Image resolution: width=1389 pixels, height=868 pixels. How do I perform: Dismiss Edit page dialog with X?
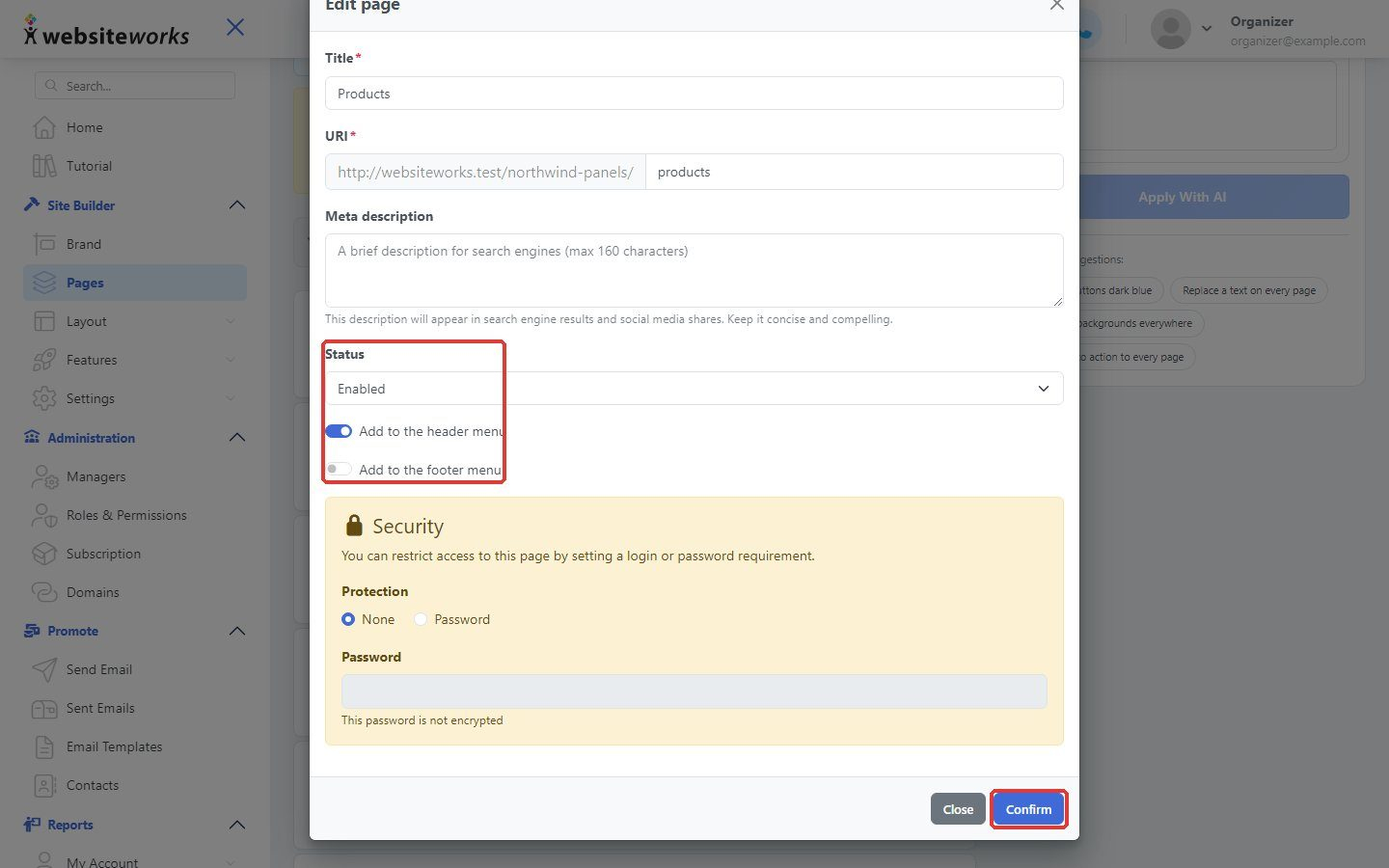(x=1057, y=5)
